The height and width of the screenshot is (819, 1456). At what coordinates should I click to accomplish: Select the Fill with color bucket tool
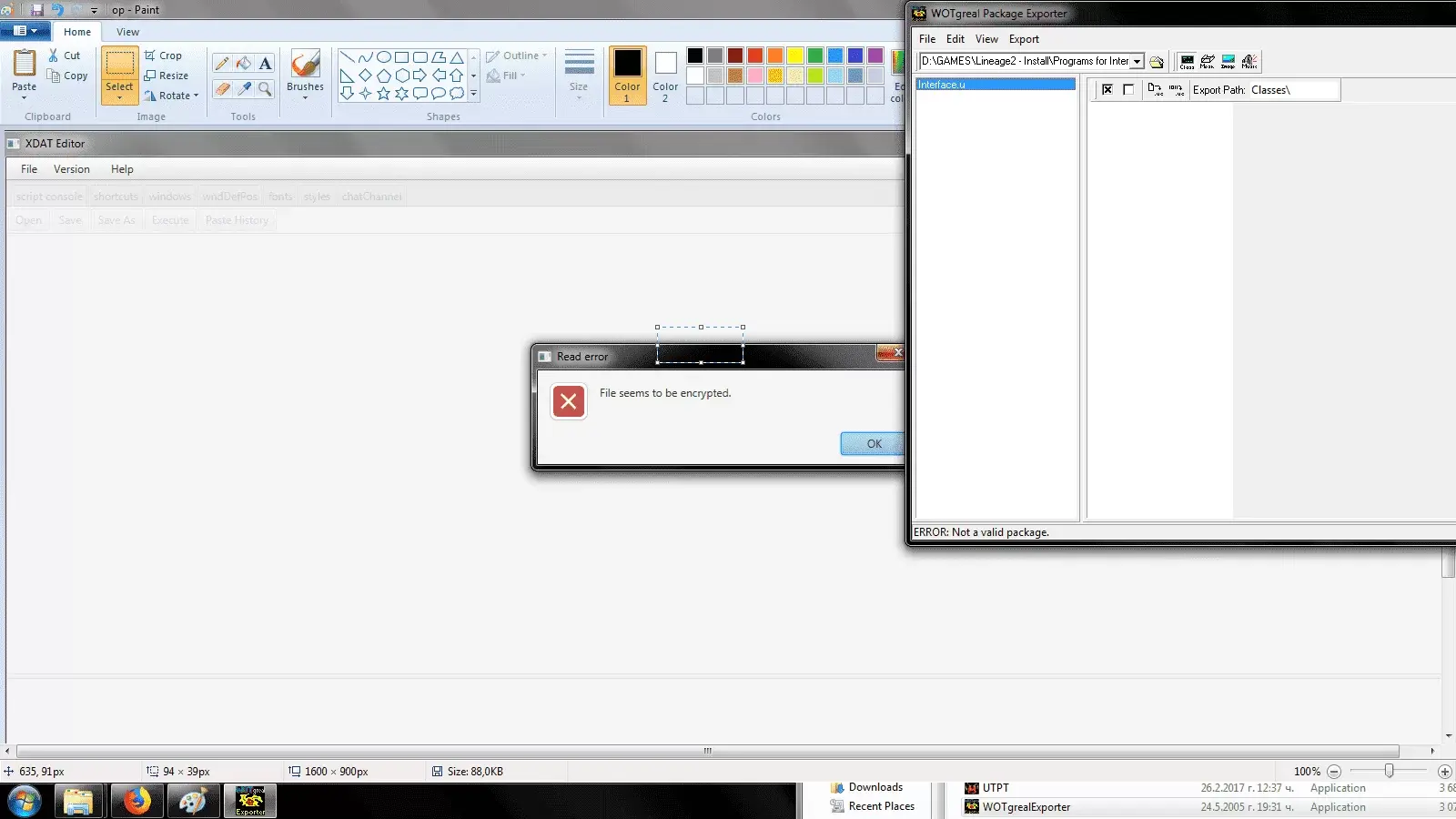(x=244, y=64)
